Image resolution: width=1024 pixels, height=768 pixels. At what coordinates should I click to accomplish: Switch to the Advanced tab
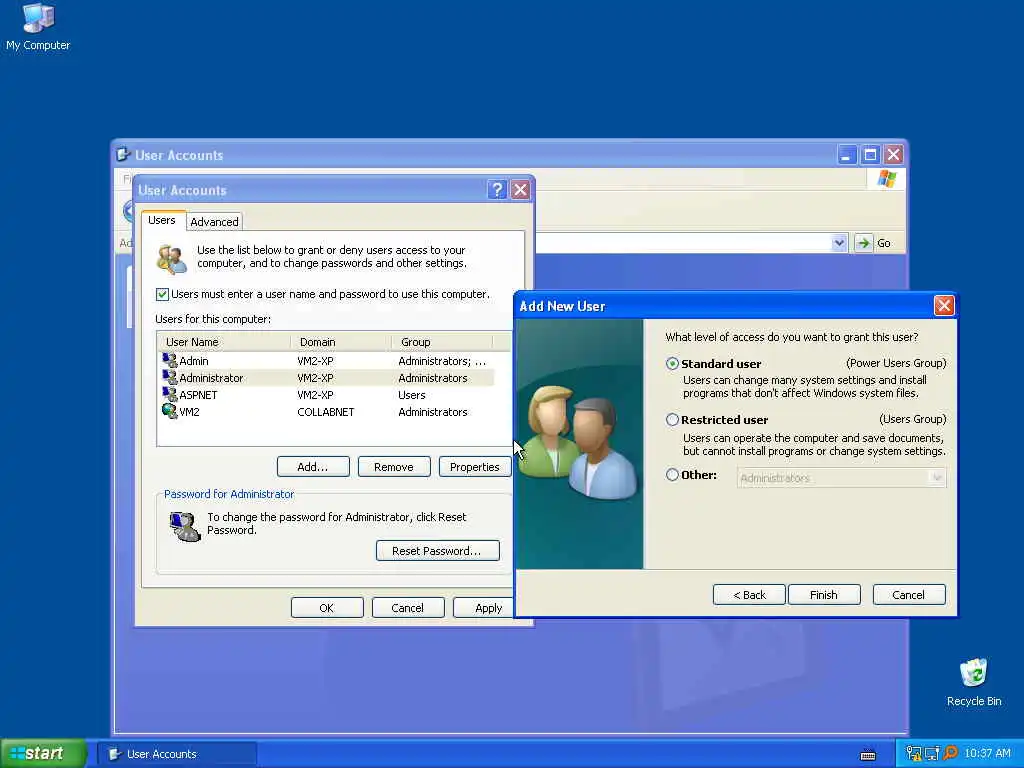(x=214, y=222)
